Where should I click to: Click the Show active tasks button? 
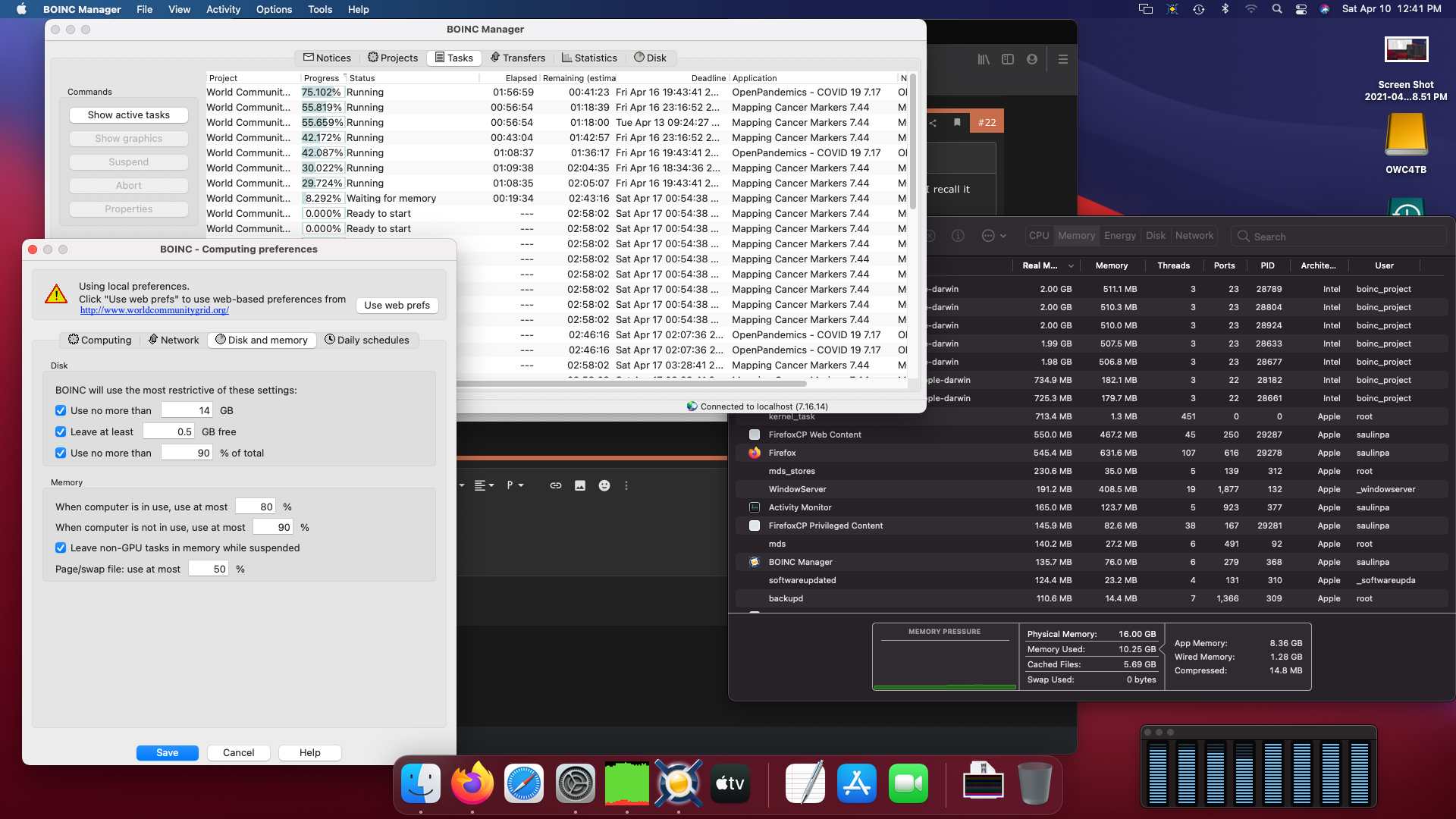point(128,114)
